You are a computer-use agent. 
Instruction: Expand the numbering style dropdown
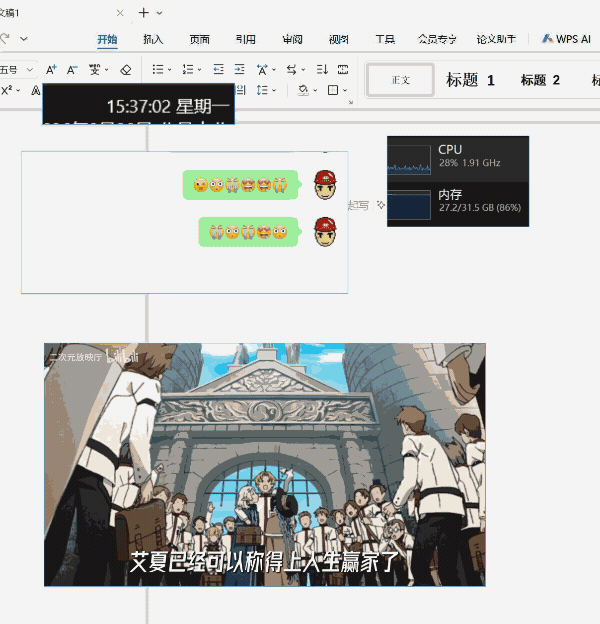199,70
